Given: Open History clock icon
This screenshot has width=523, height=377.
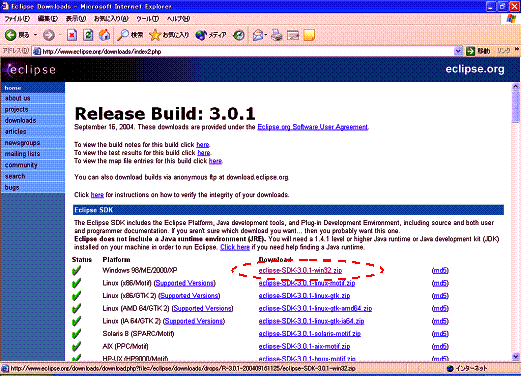Looking at the screenshot, I should [239, 35].
